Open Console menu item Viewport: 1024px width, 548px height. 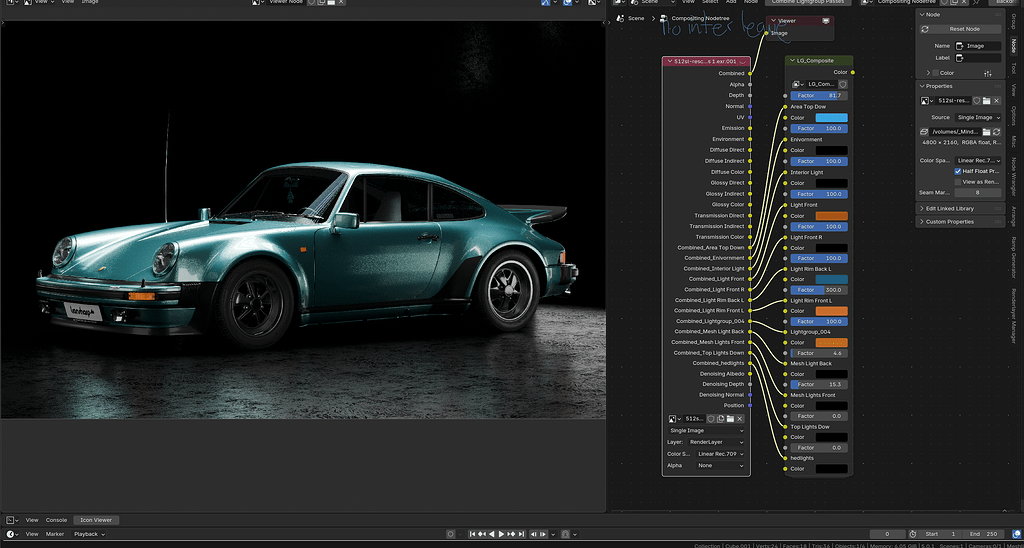tap(56, 520)
